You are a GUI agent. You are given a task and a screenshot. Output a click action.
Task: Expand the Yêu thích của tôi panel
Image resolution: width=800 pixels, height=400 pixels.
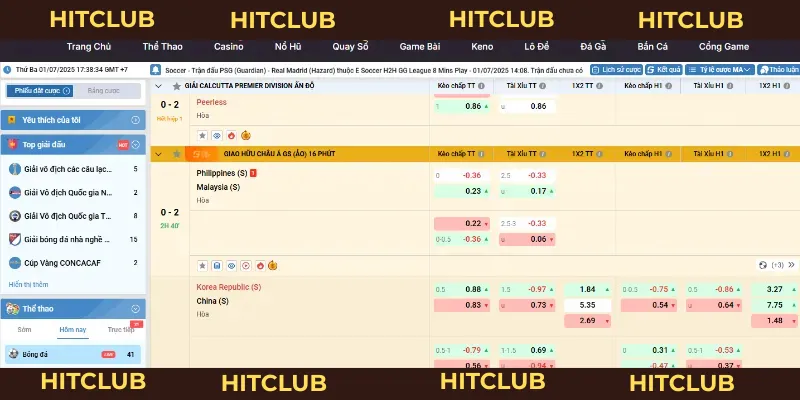pos(135,120)
